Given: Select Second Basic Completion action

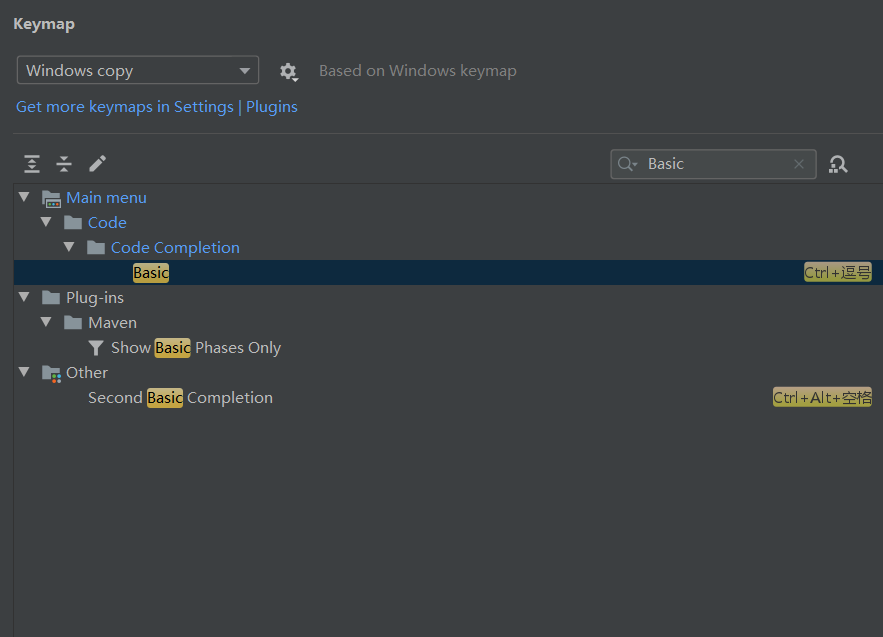Looking at the screenshot, I should click(180, 398).
